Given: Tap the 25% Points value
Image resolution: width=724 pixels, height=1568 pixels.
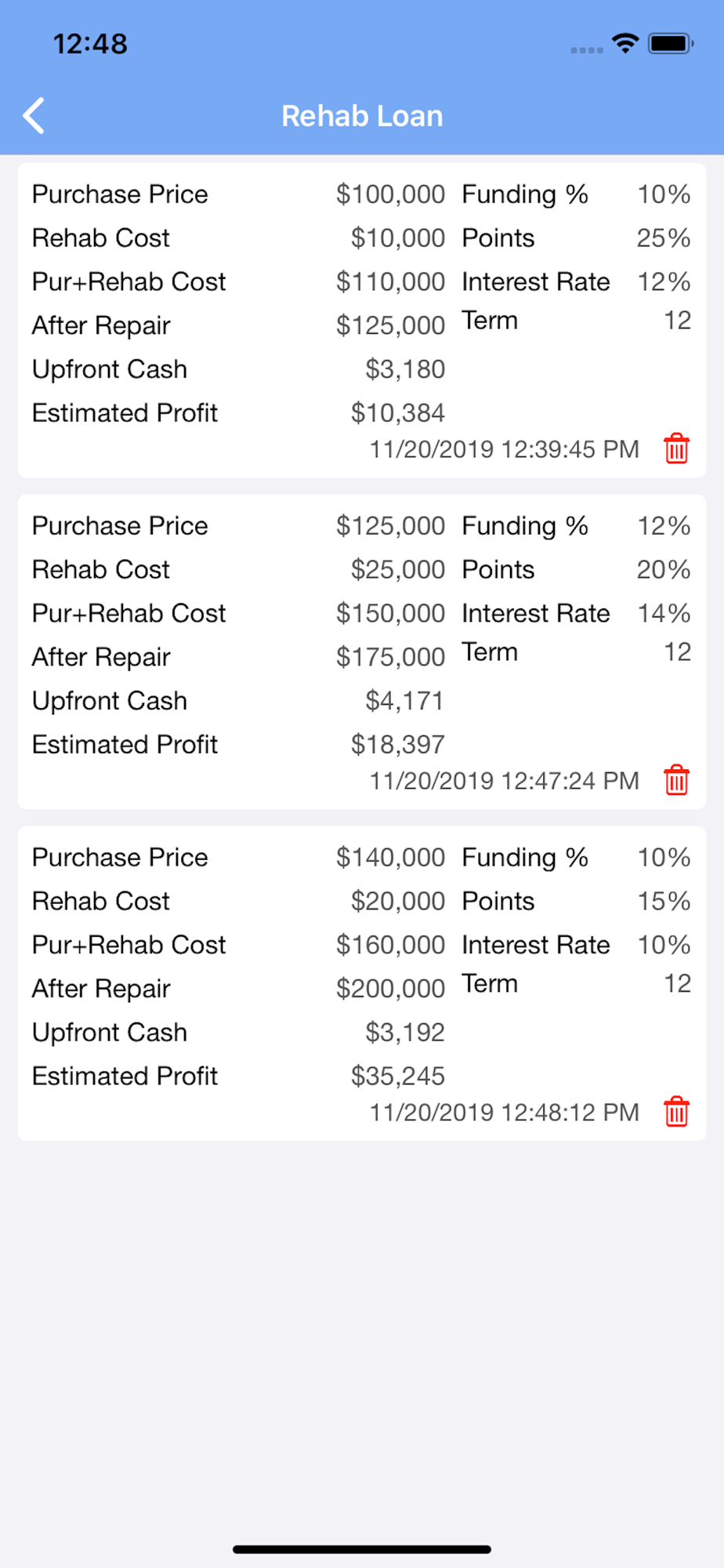Looking at the screenshot, I should click(x=664, y=238).
